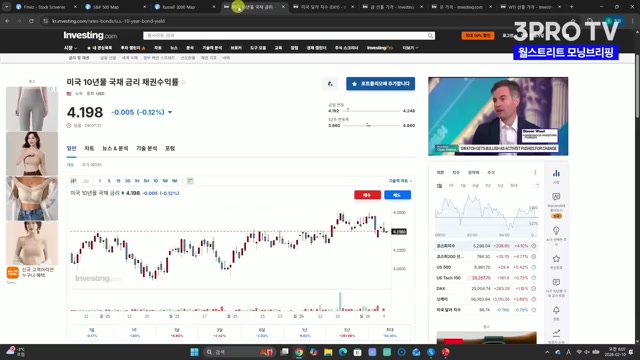The height and width of the screenshot is (360, 640).
Task: Click the bell alerts icon in right sidebar
Action: point(556,311)
